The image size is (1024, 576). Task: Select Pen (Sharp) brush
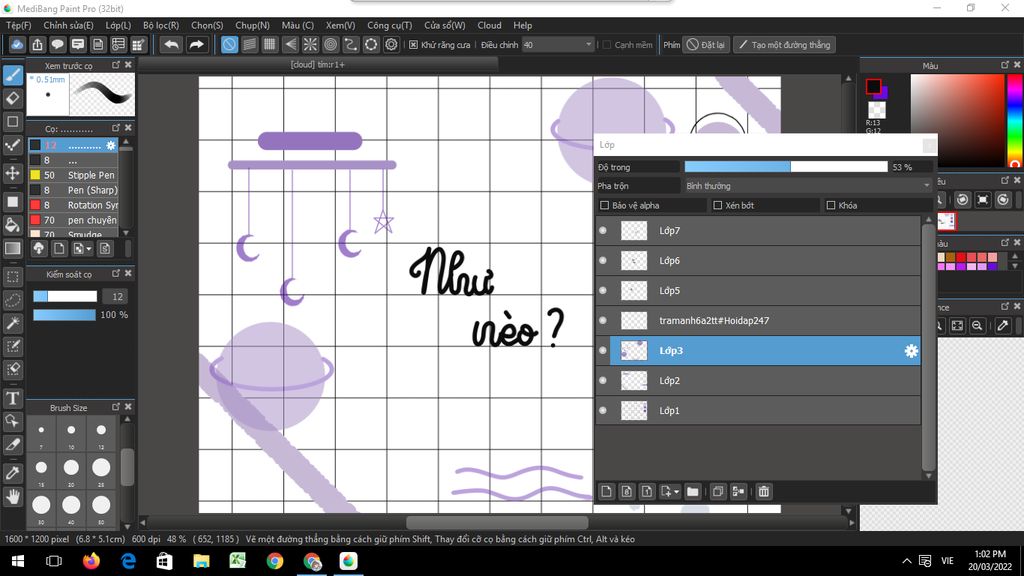[x=73, y=190]
